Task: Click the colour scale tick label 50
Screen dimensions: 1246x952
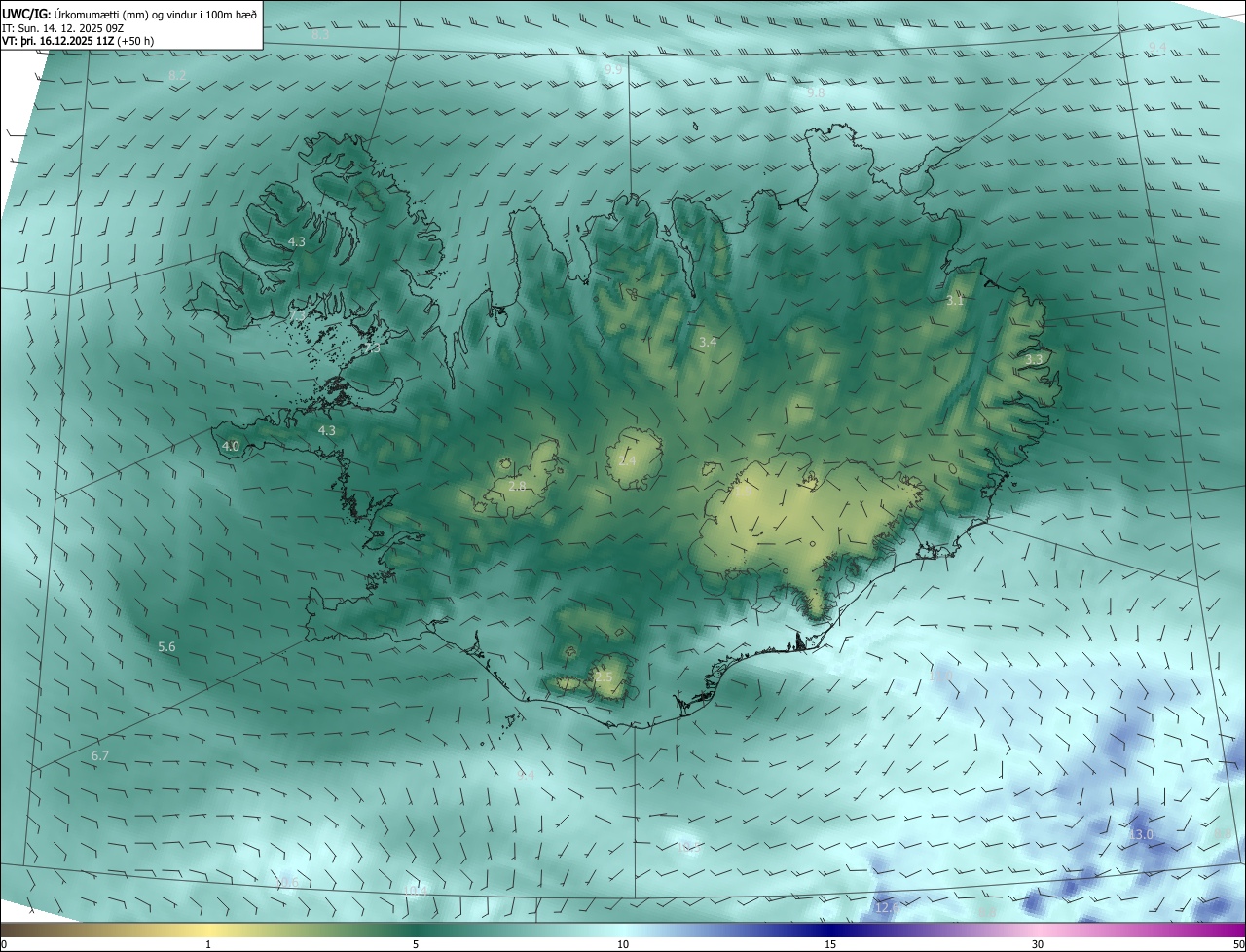Action: coord(1238,944)
